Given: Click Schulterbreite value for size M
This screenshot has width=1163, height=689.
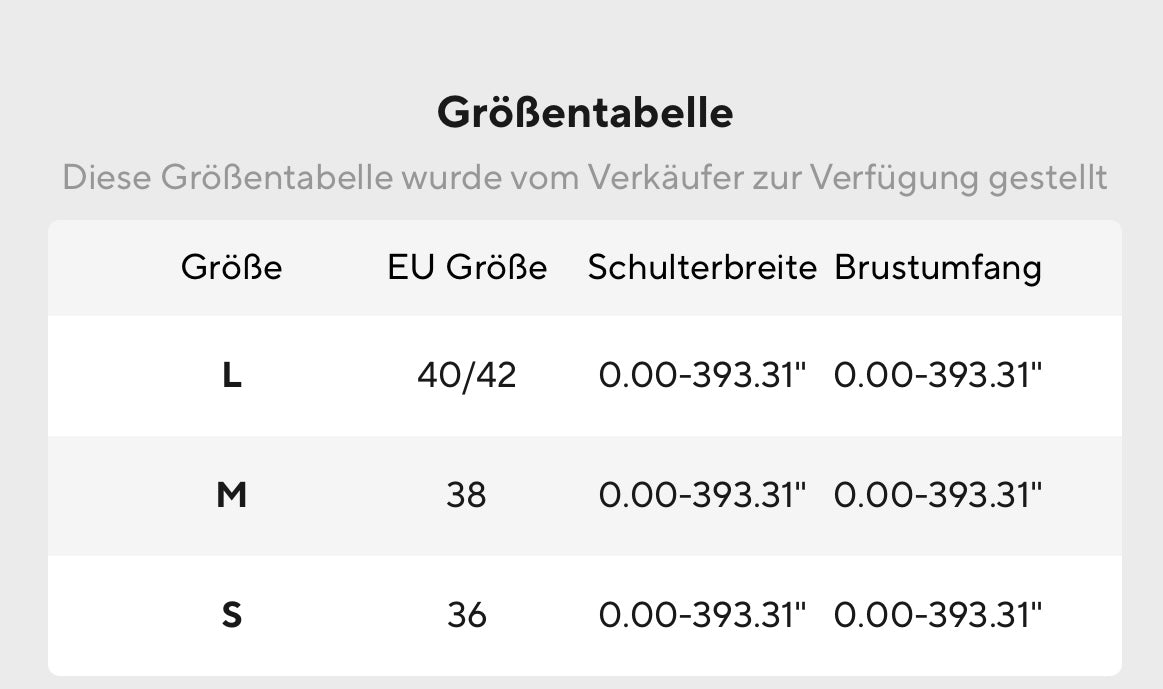Looking at the screenshot, I should (x=702, y=495).
